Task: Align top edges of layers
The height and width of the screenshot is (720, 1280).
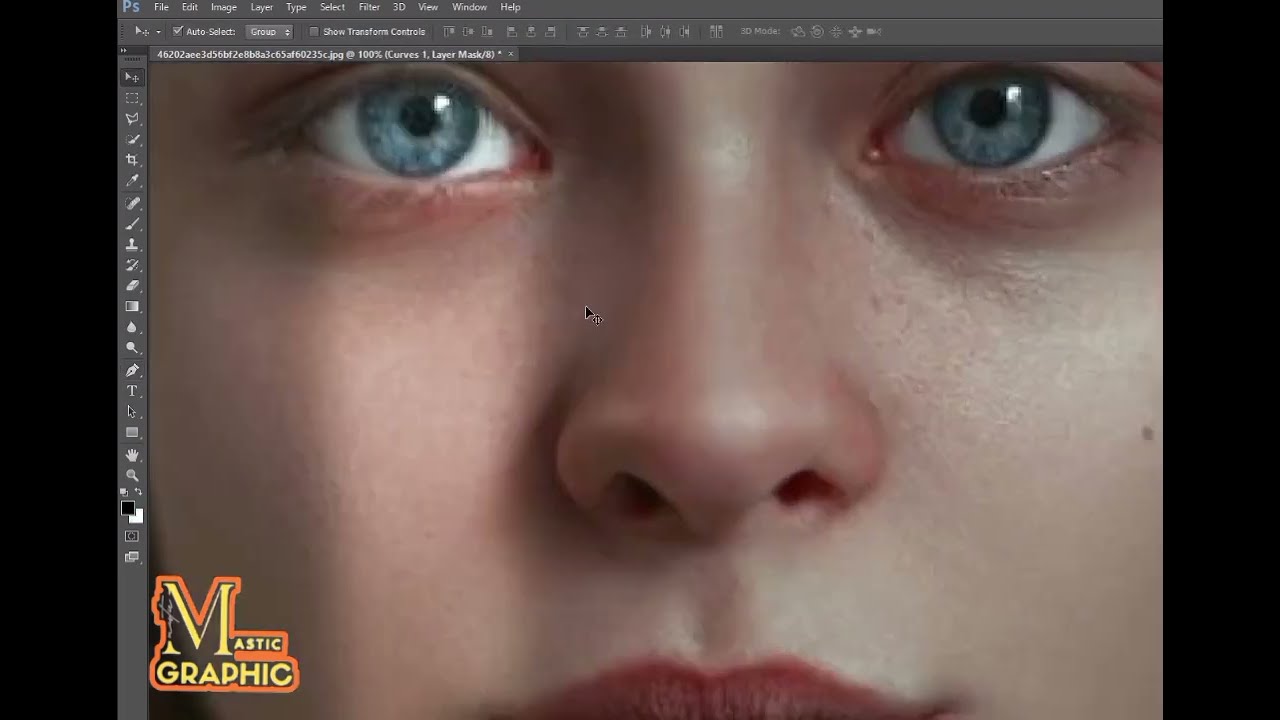Action: pyautogui.click(x=449, y=32)
